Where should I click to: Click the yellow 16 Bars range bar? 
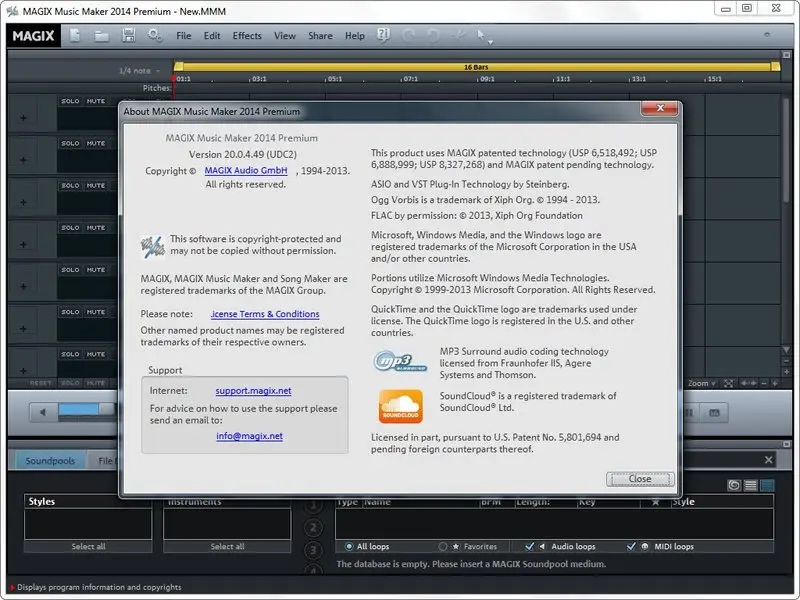tap(476, 67)
